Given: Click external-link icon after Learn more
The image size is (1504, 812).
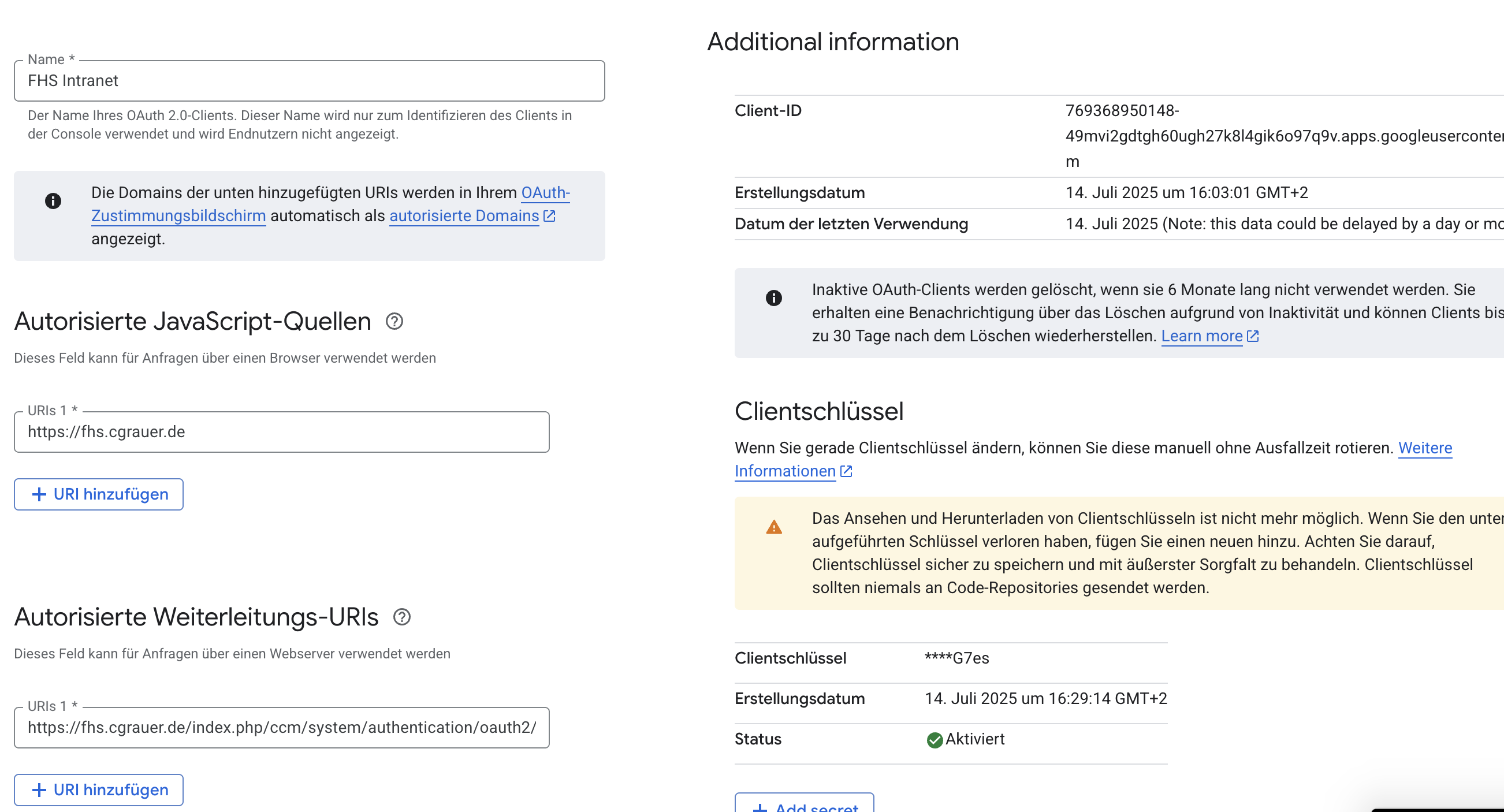Looking at the screenshot, I should click(x=1253, y=336).
